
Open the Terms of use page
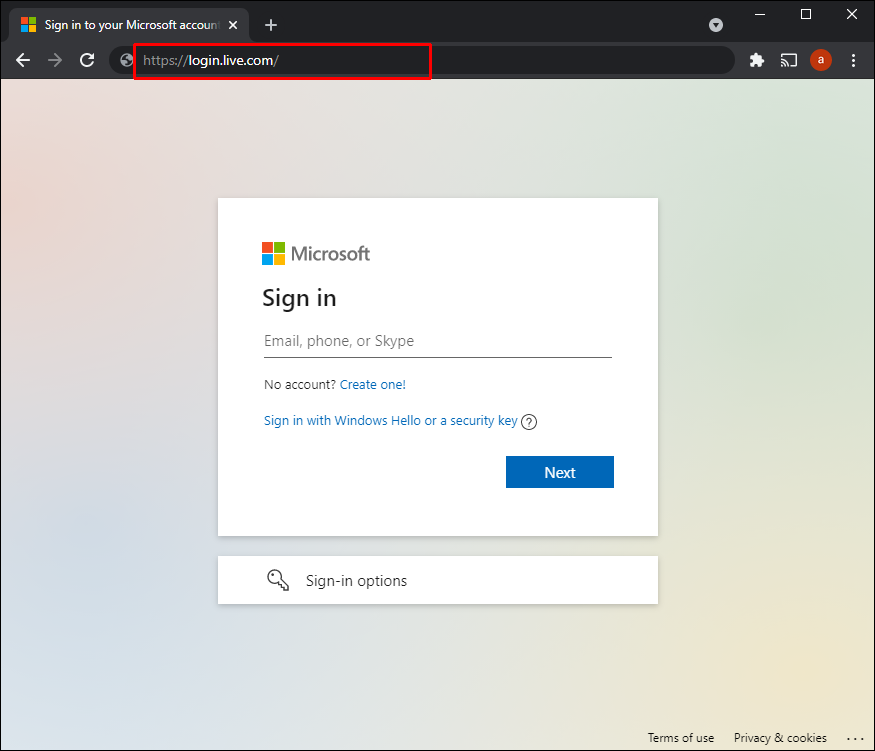[x=681, y=738]
